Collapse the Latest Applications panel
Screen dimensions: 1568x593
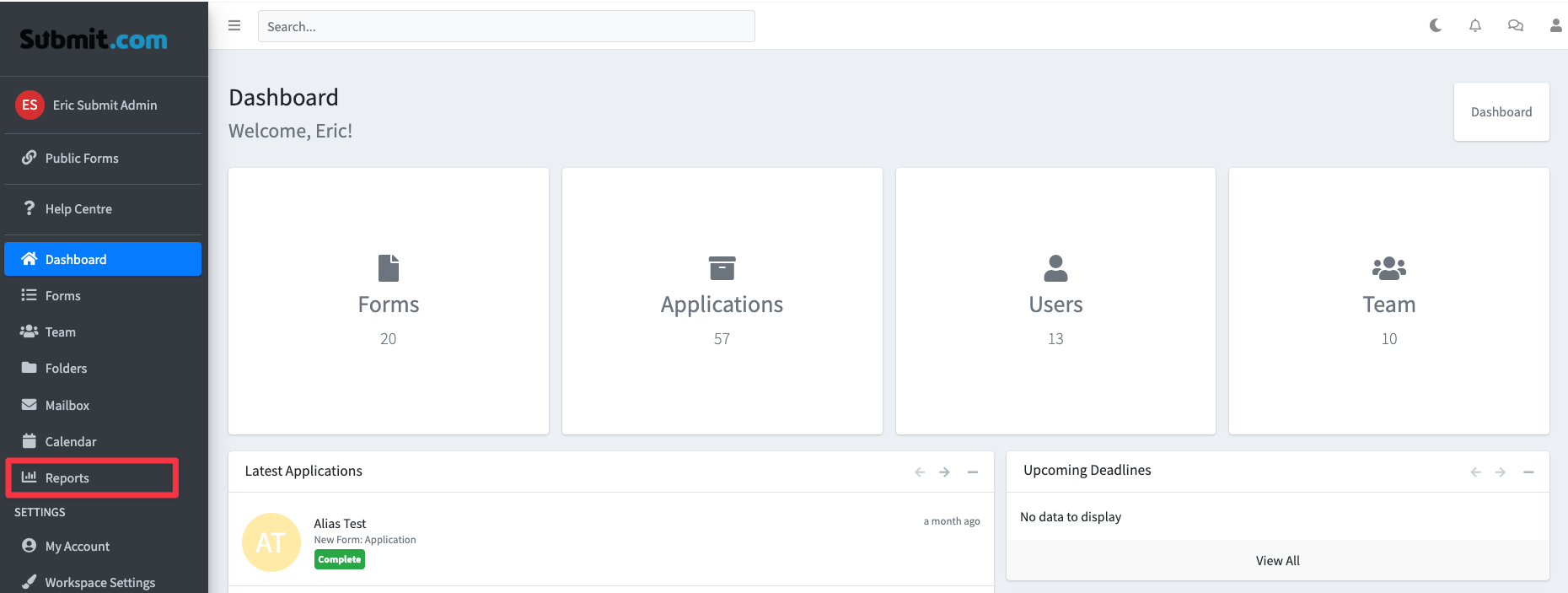[972, 472]
